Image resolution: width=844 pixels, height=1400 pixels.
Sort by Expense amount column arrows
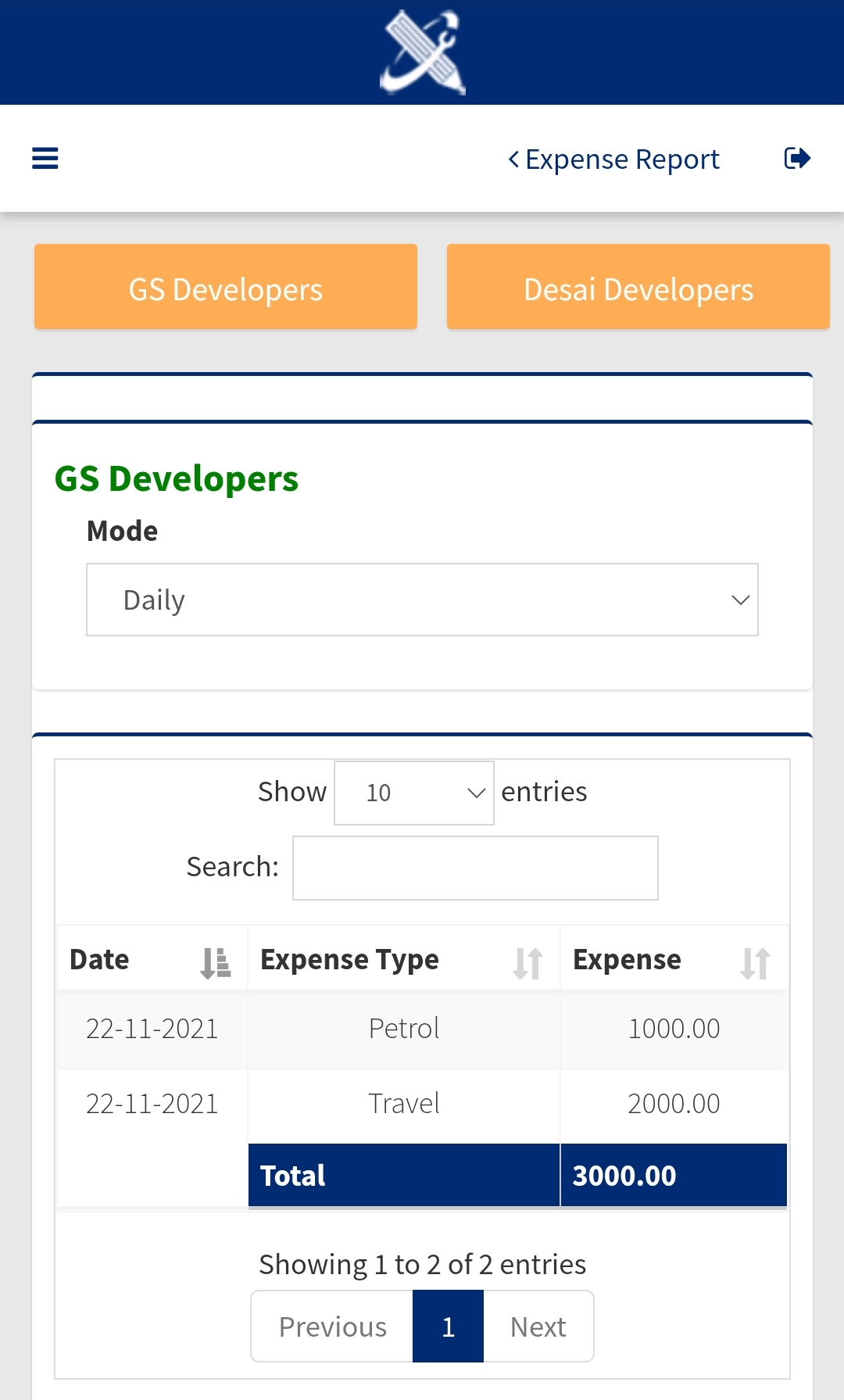(x=755, y=962)
